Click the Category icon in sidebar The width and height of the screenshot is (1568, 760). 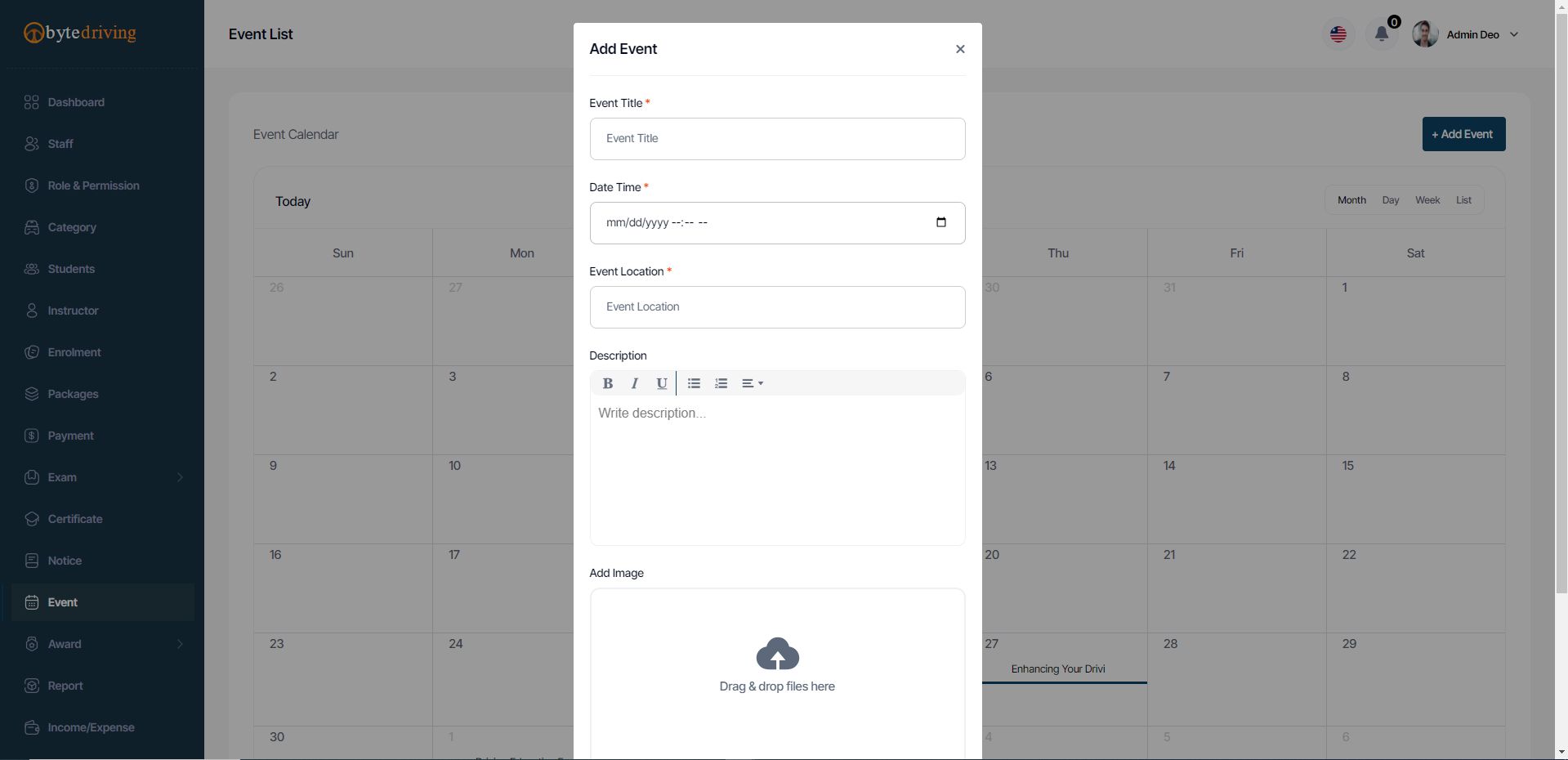point(32,227)
